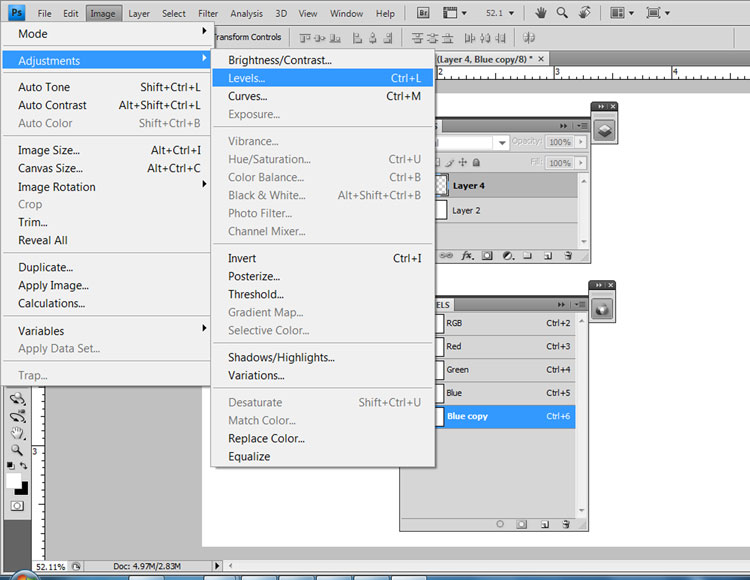Select the RGB composite channel
This screenshot has width=750, height=580.
[x=506, y=323]
